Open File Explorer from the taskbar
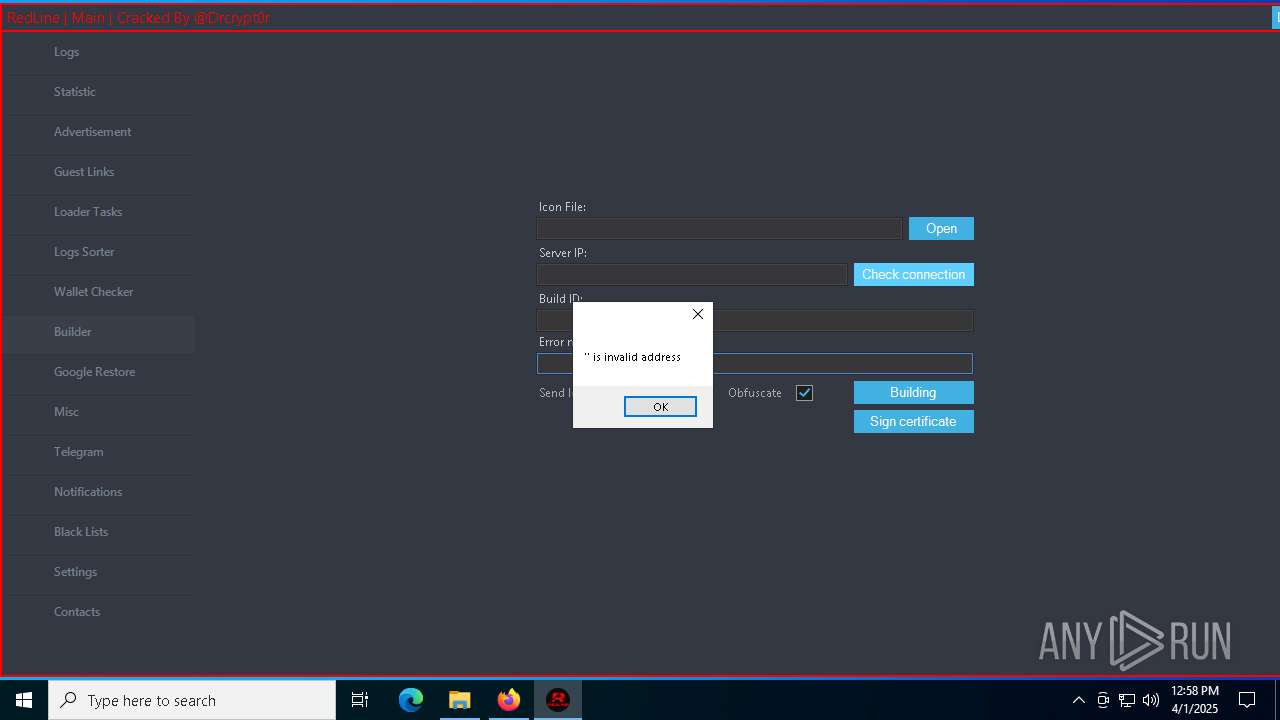Image resolution: width=1280 pixels, height=720 pixels. [x=459, y=700]
